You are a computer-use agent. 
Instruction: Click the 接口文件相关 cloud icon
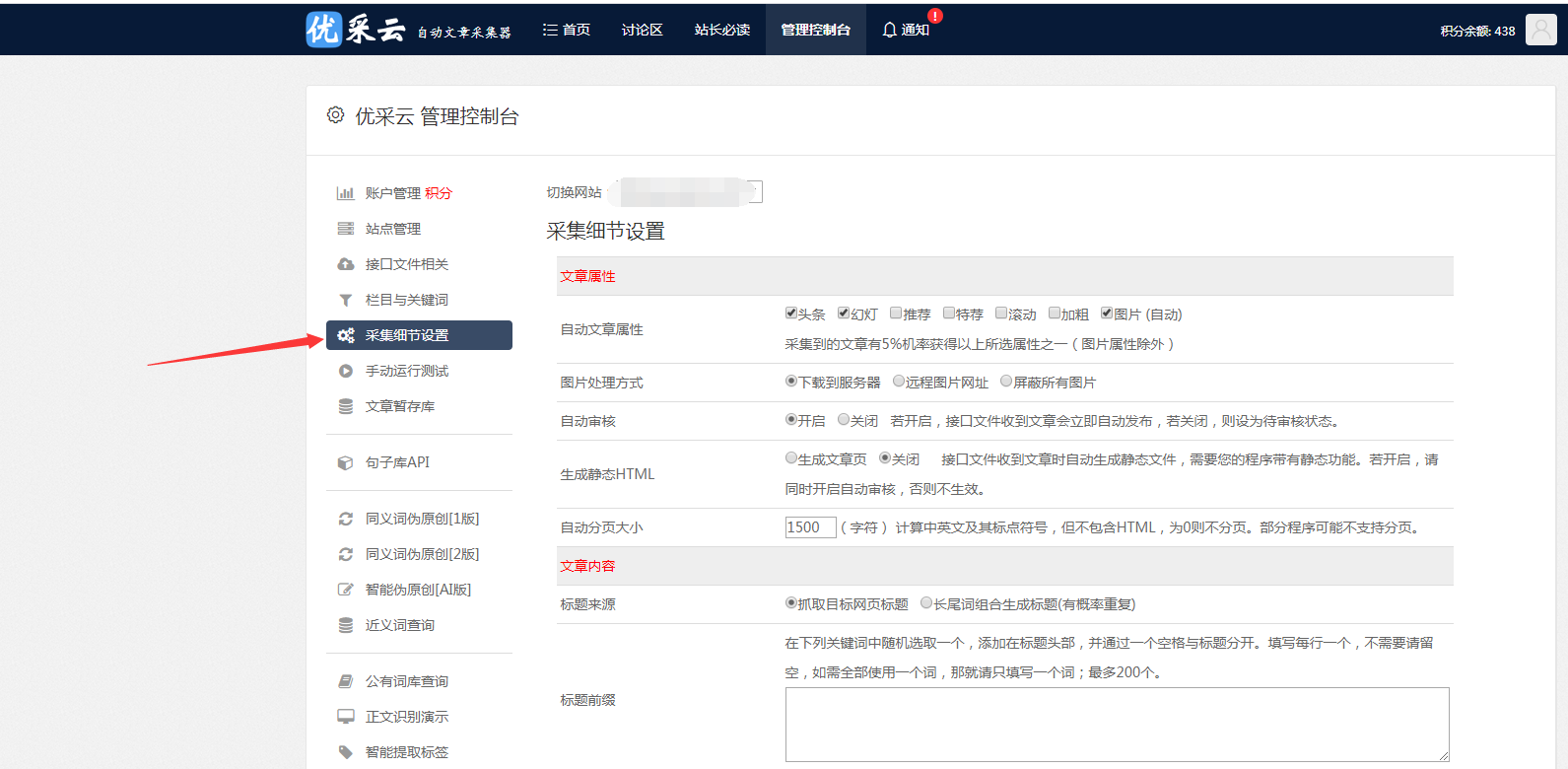pos(345,264)
